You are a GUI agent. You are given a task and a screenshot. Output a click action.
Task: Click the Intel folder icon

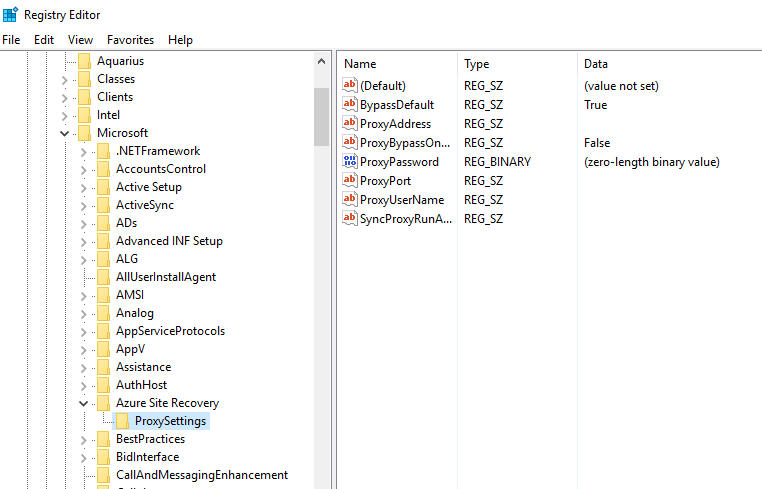coord(85,115)
